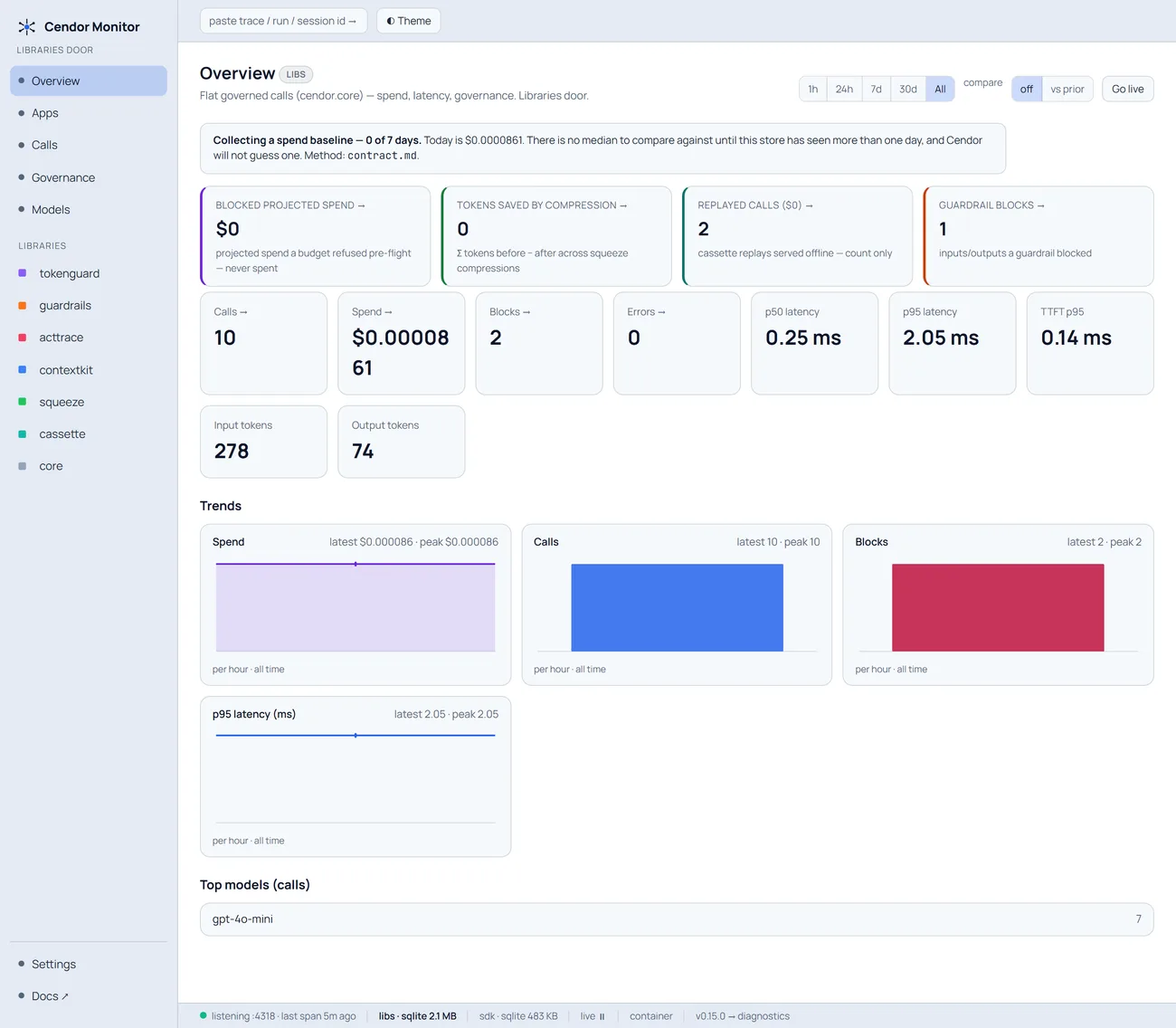Screen dimensions: 1176x1028
Task: Open Settings in the sidebar
Action: (x=89, y=964)
